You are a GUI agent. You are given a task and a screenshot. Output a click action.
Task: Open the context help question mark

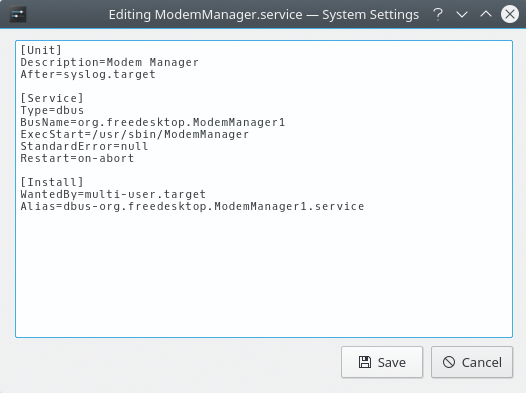pos(438,14)
